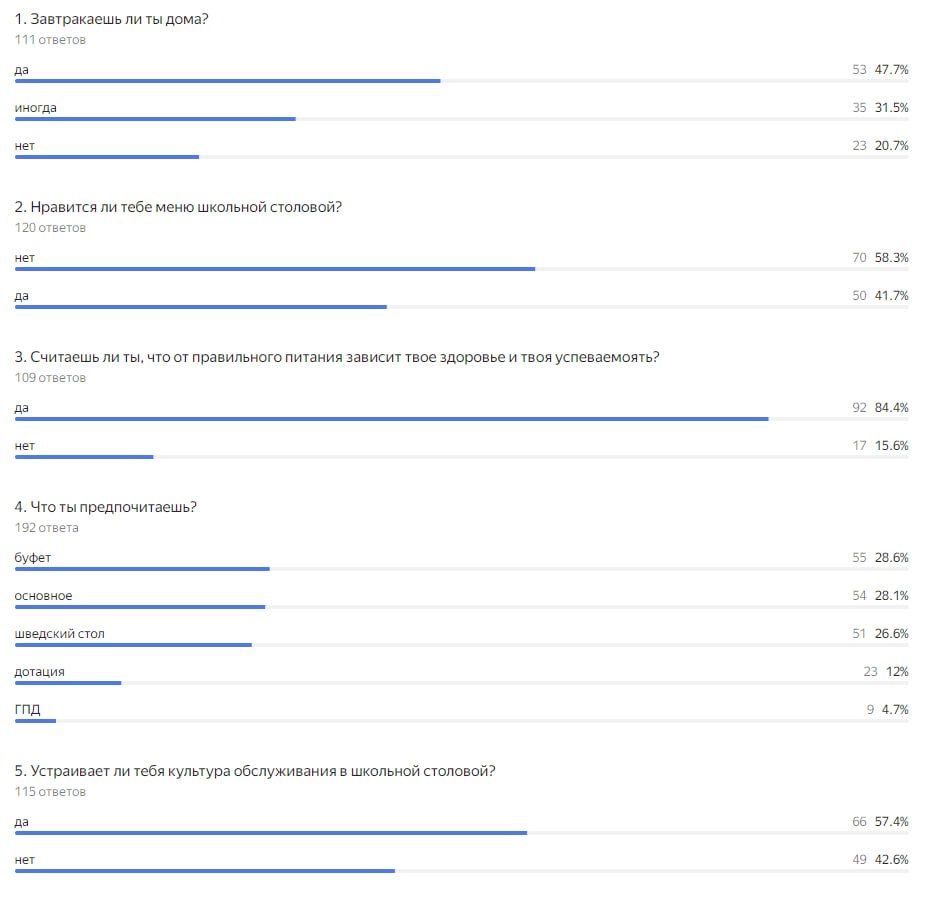The height and width of the screenshot is (897, 933).
Task: Click the 'шведский стол' answer label
Action: click(60, 634)
